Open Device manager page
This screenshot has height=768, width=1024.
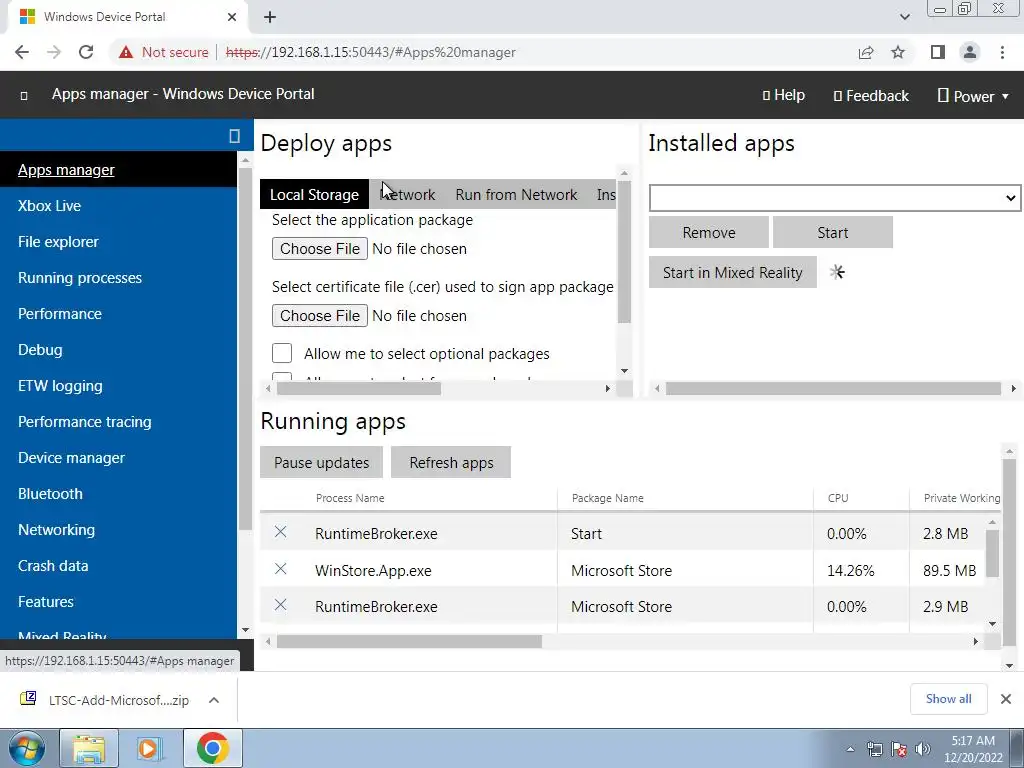(x=71, y=458)
